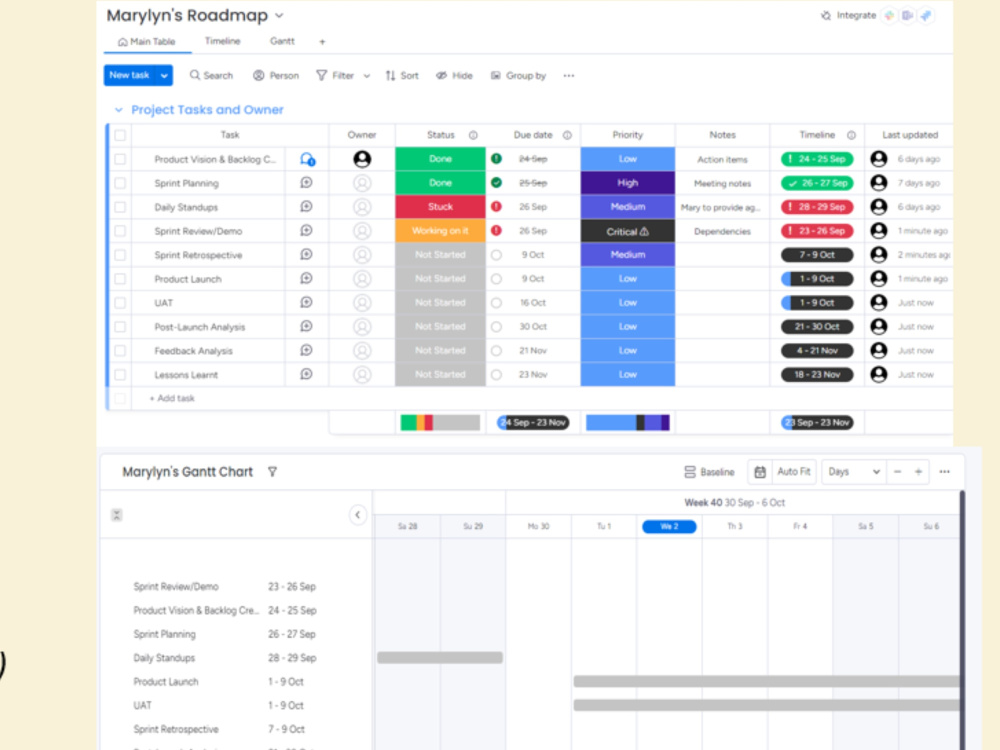Click Critical priority cell
The height and width of the screenshot is (750, 1000).
(x=628, y=231)
